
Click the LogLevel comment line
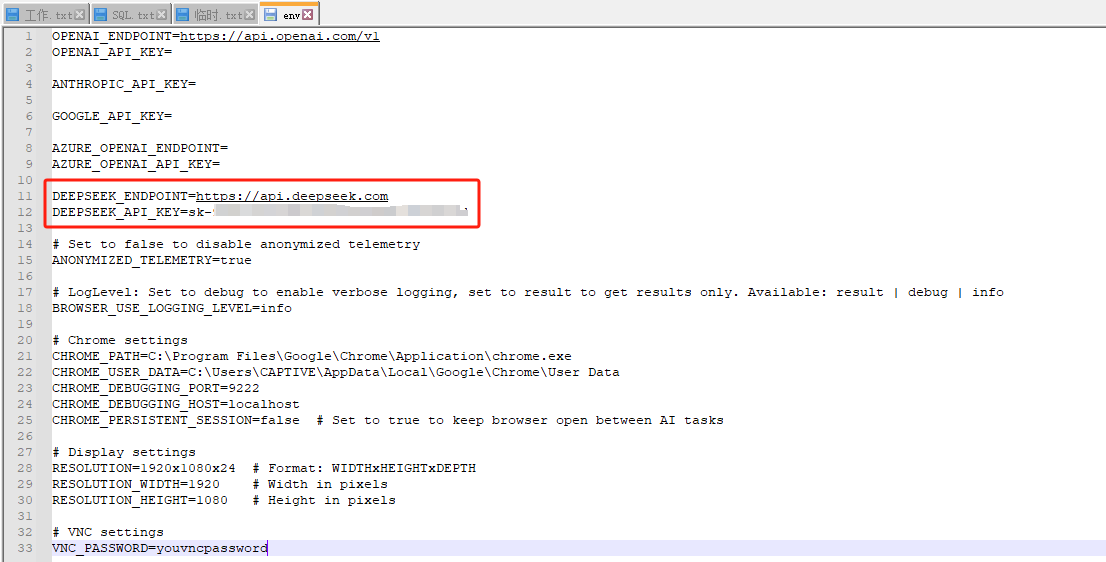528,292
